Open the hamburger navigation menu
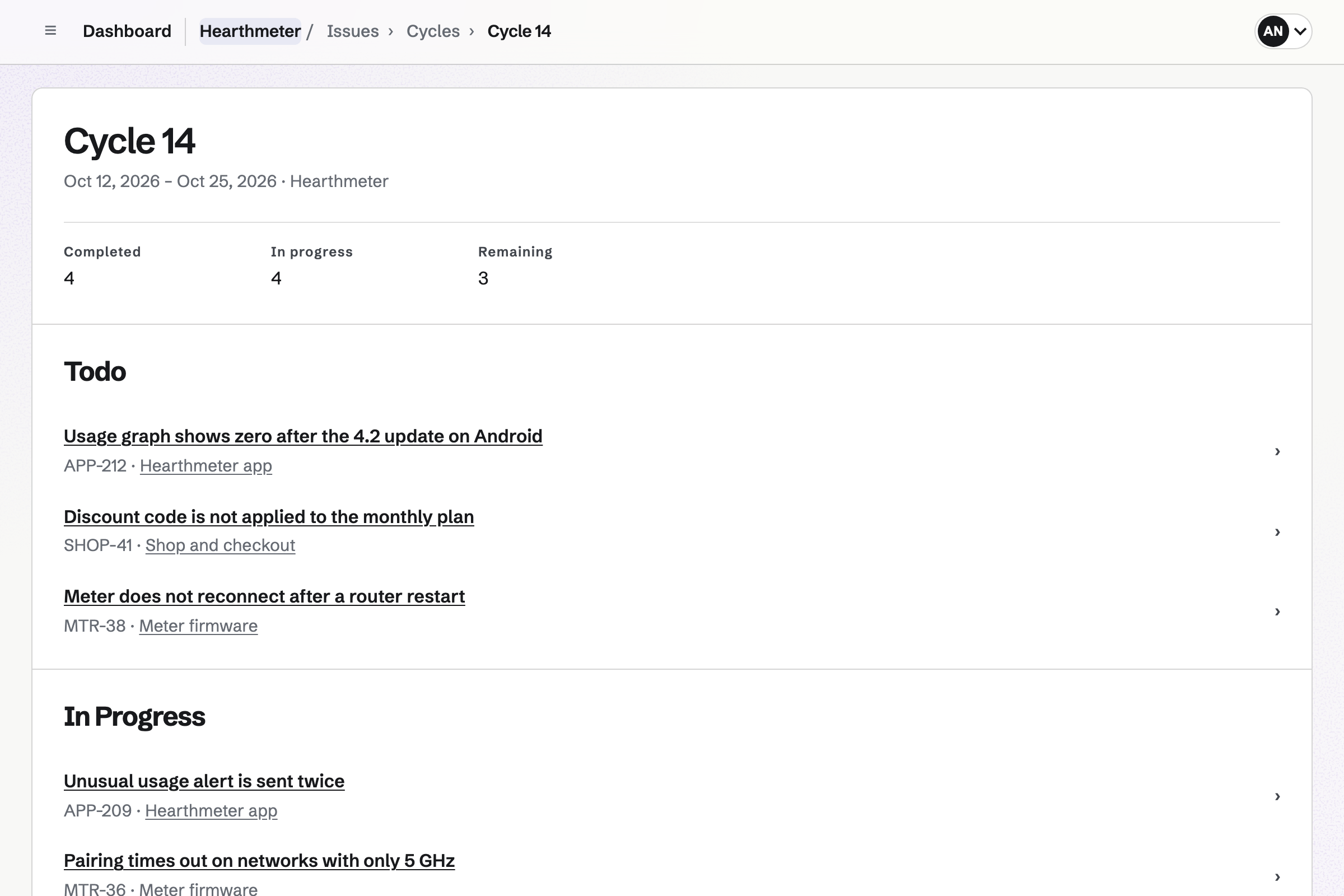1344x896 pixels. 50,31
